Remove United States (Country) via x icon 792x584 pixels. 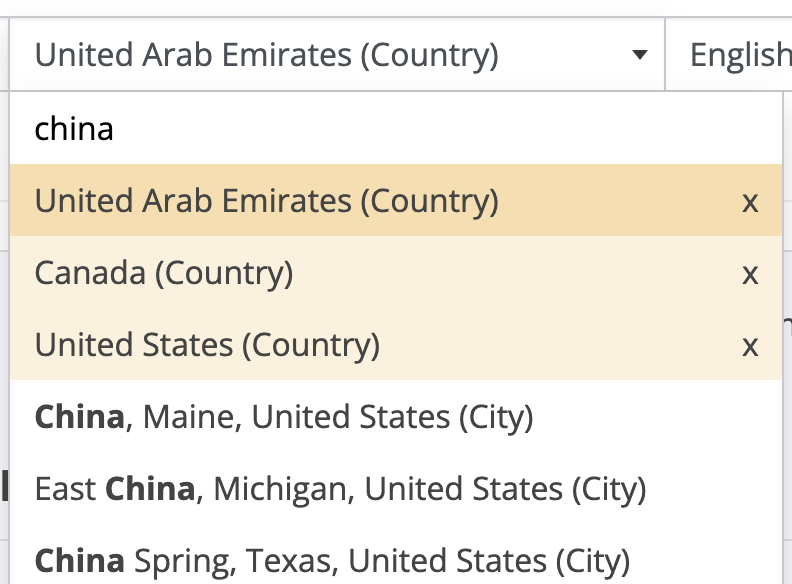750,346
